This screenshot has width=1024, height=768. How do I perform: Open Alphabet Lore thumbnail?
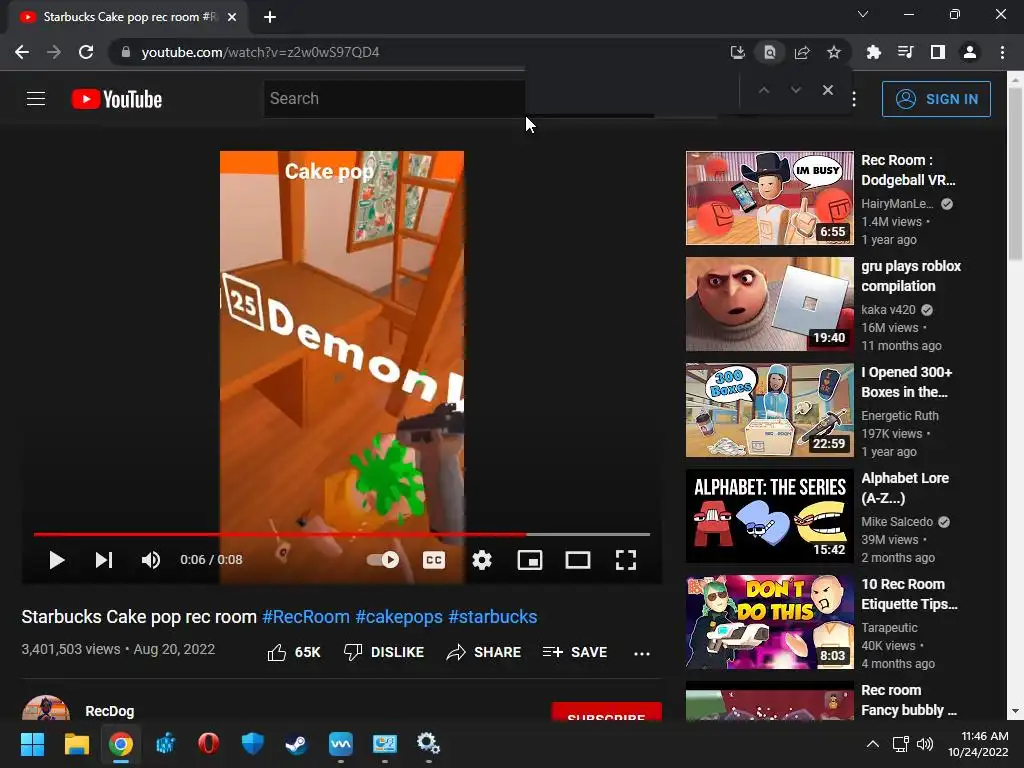point(770,516)
